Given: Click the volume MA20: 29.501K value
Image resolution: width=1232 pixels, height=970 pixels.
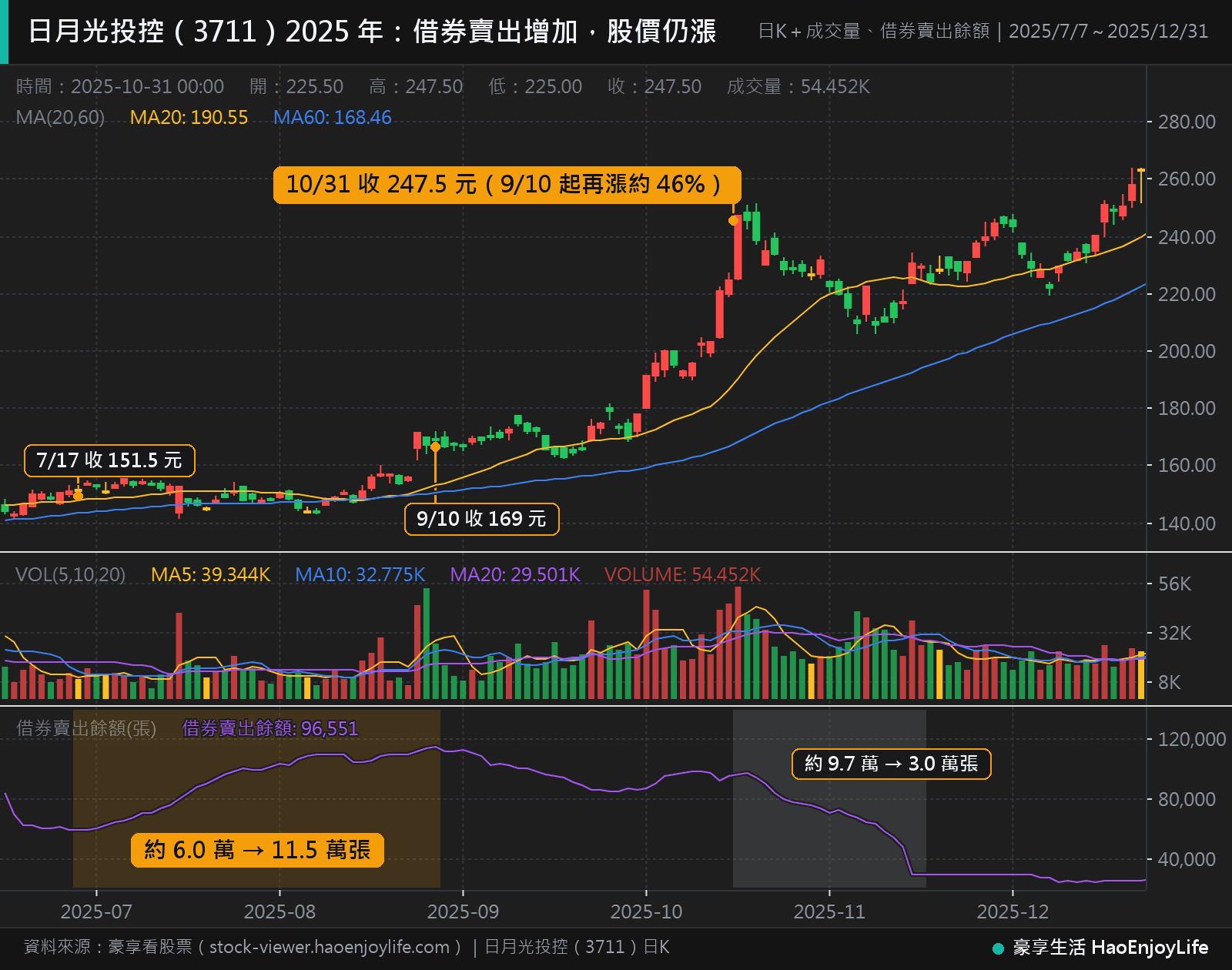Looking at the screenshot, I should point(514,575).
